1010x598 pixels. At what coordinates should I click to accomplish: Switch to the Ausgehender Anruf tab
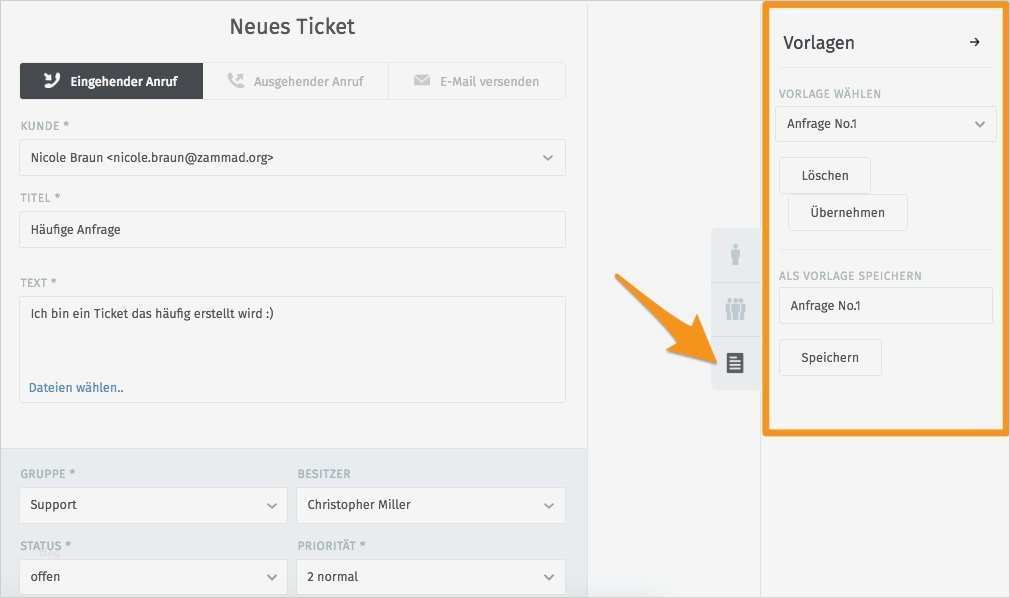coord(295,81)
